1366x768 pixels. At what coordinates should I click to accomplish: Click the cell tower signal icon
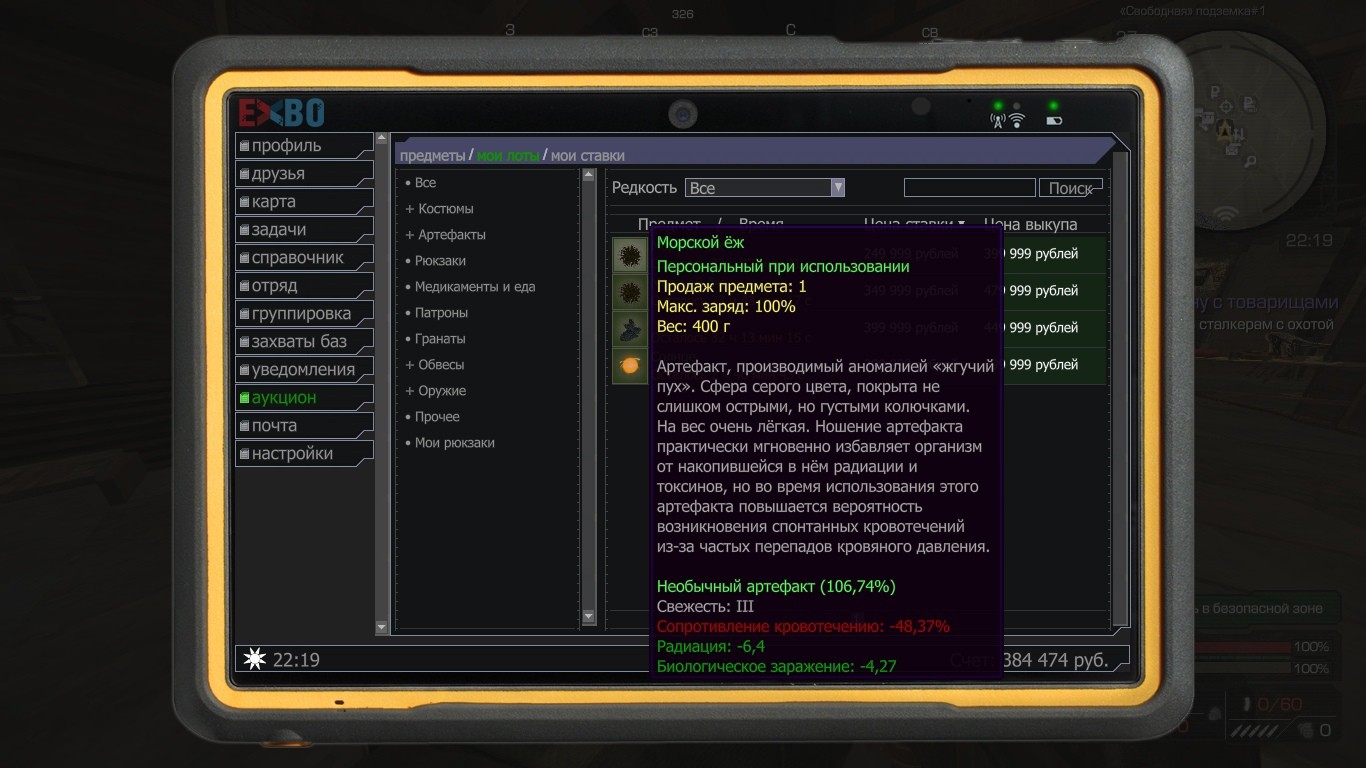997,121
